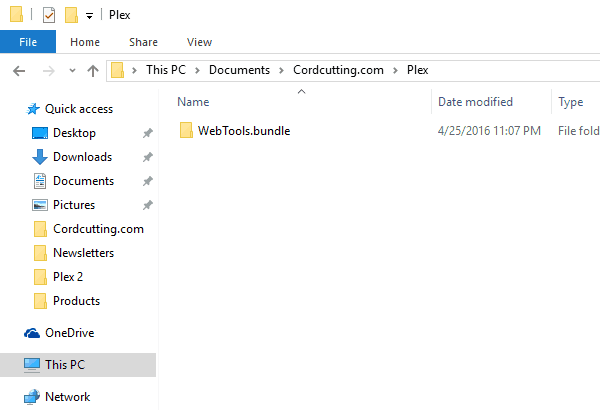Click the Quick access star icon
The image size is (600, 410).
(x=33, y=109)
